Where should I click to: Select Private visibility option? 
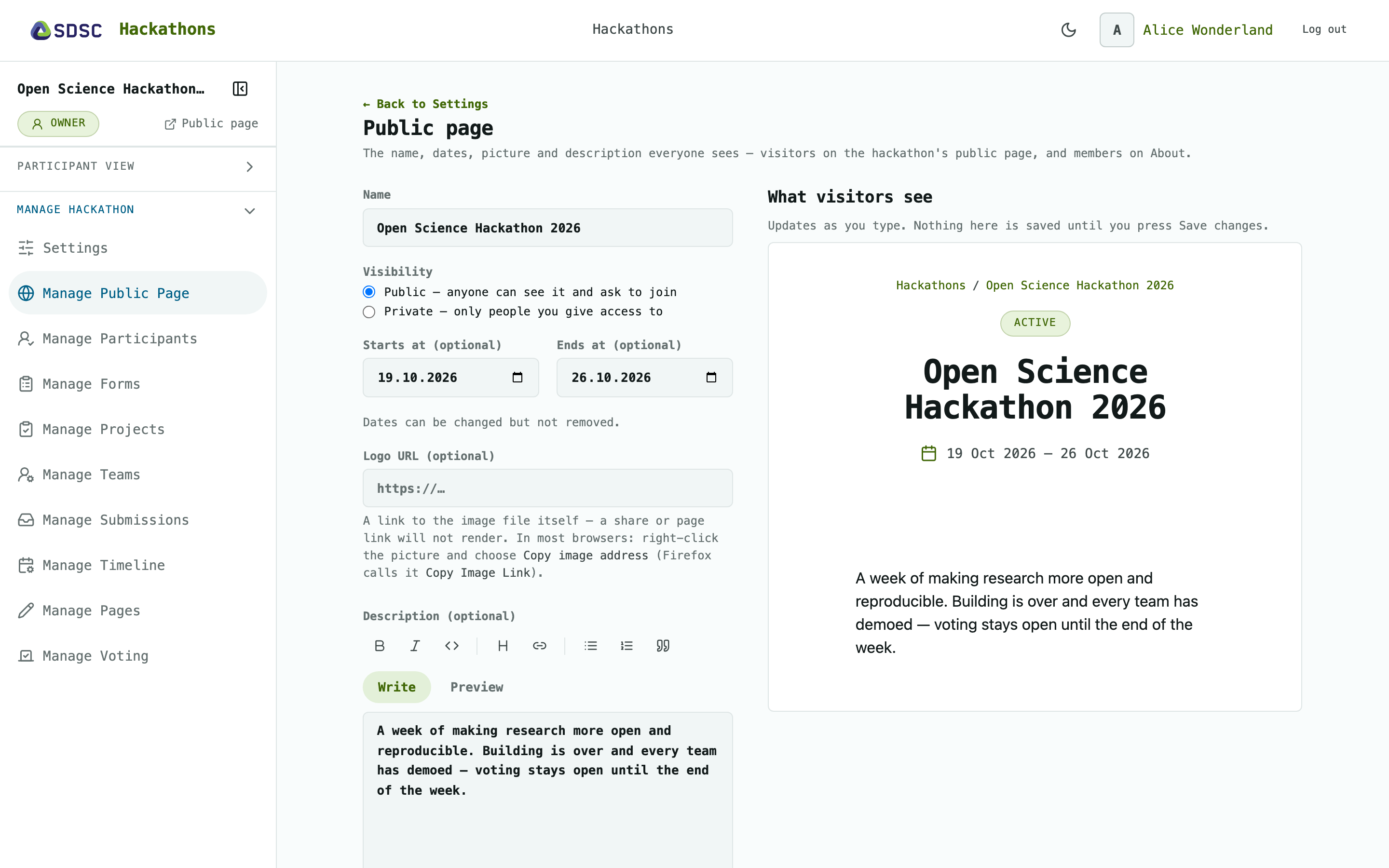tap(369, 312)
